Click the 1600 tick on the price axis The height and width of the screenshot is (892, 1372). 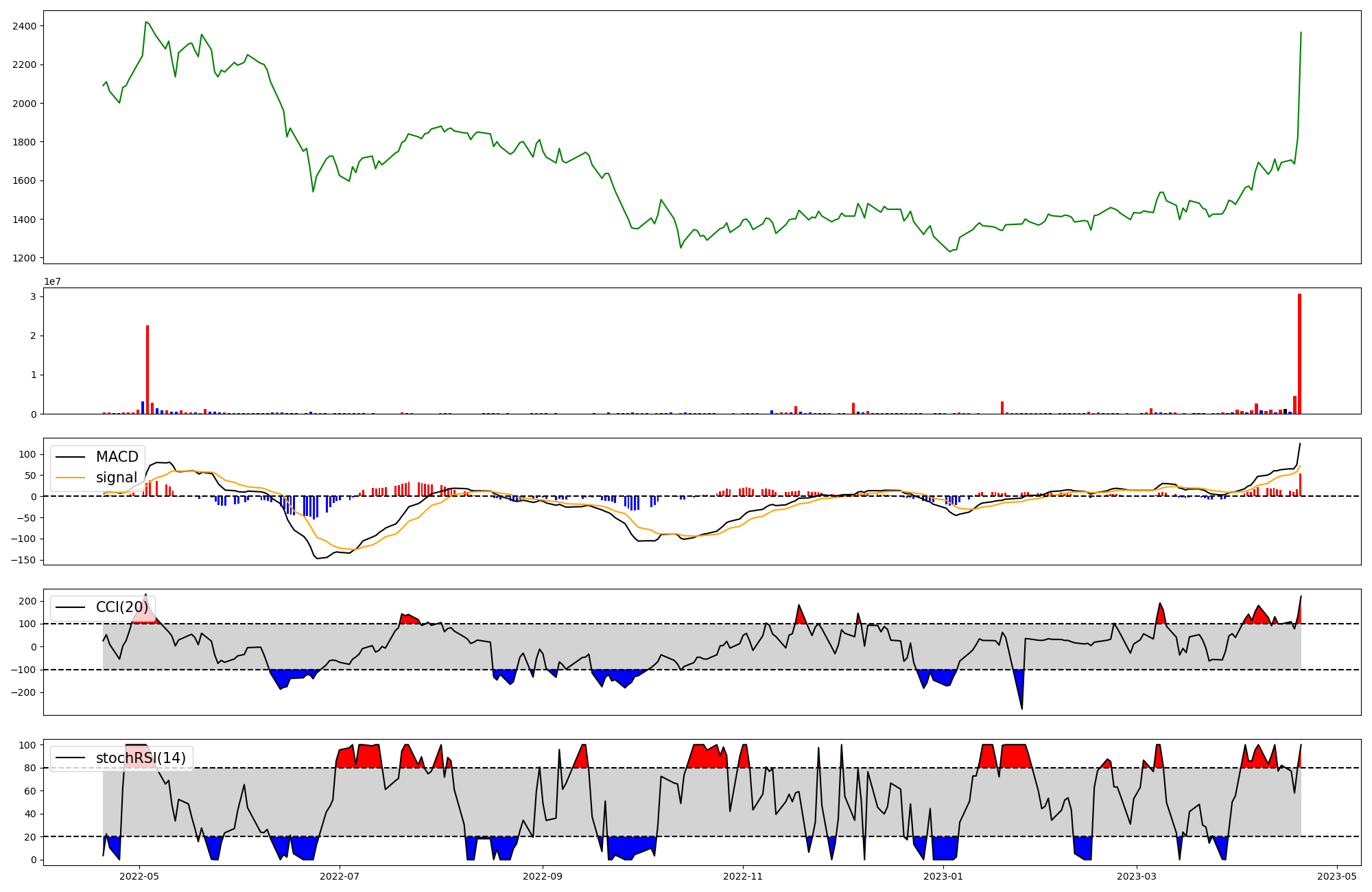pyautogui.click(x=24, y=181)
